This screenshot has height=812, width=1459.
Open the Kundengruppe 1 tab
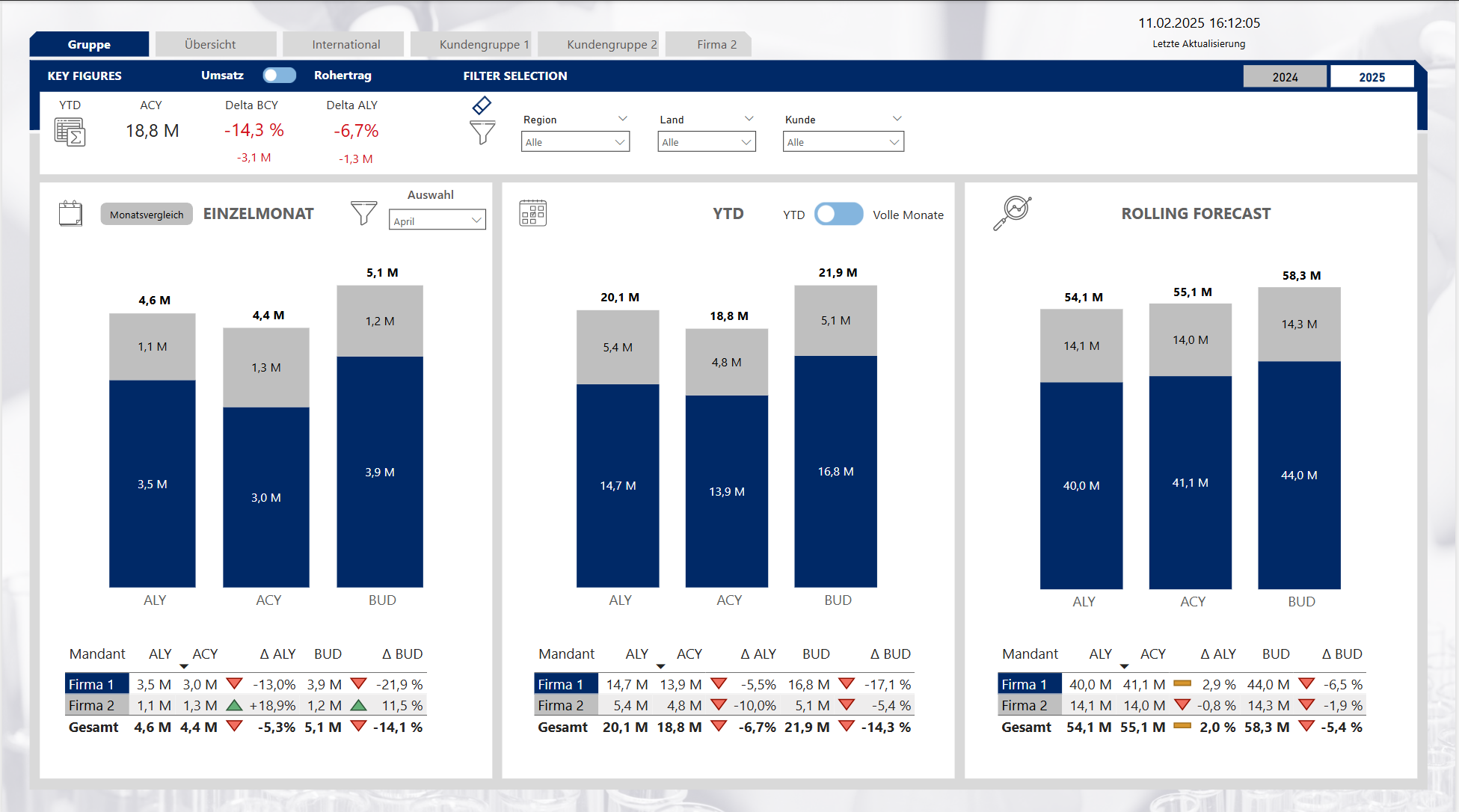tap(470, 44)
